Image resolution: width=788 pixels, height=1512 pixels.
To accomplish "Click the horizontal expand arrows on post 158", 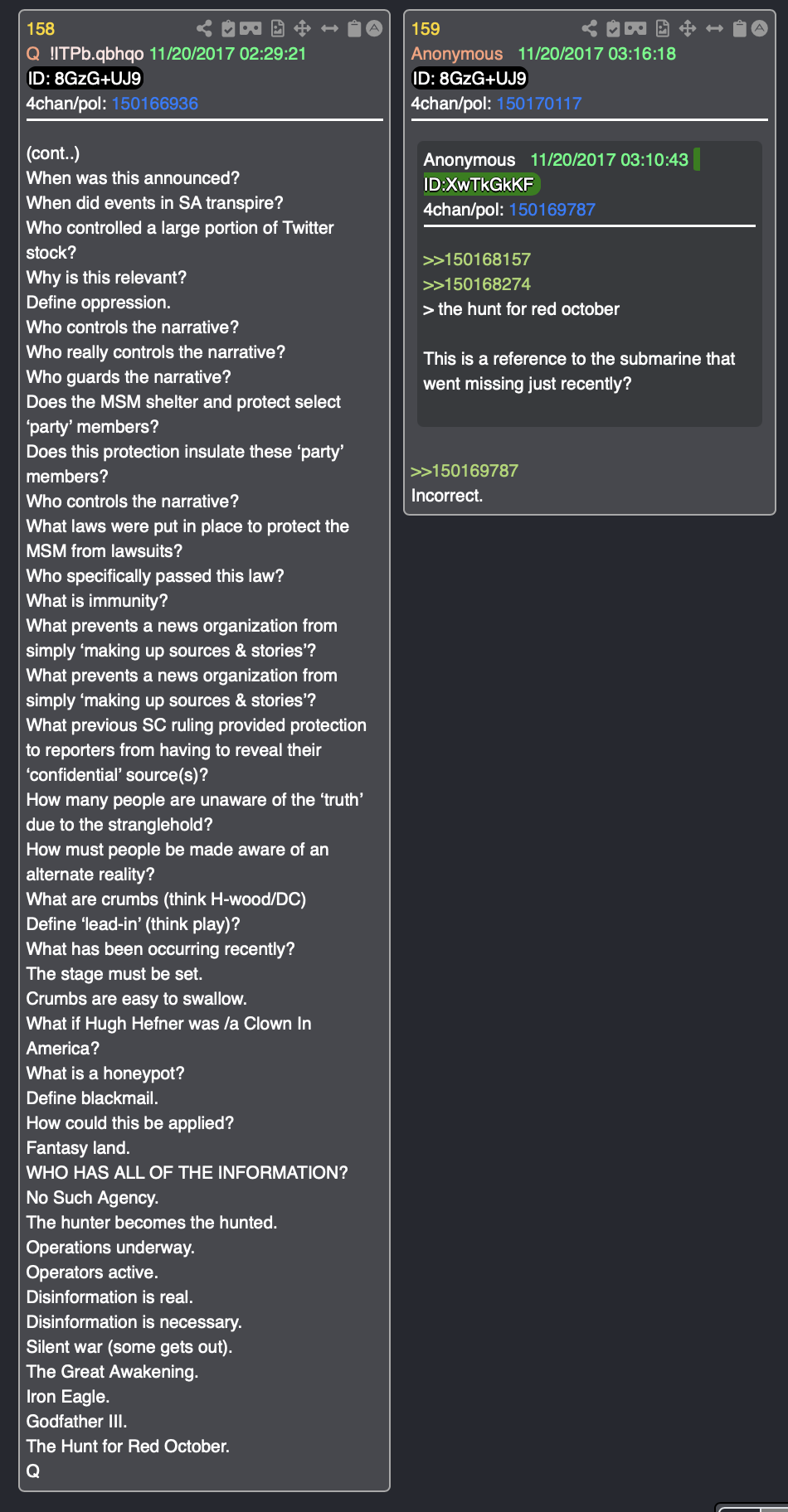I will [x=330, y=29].
